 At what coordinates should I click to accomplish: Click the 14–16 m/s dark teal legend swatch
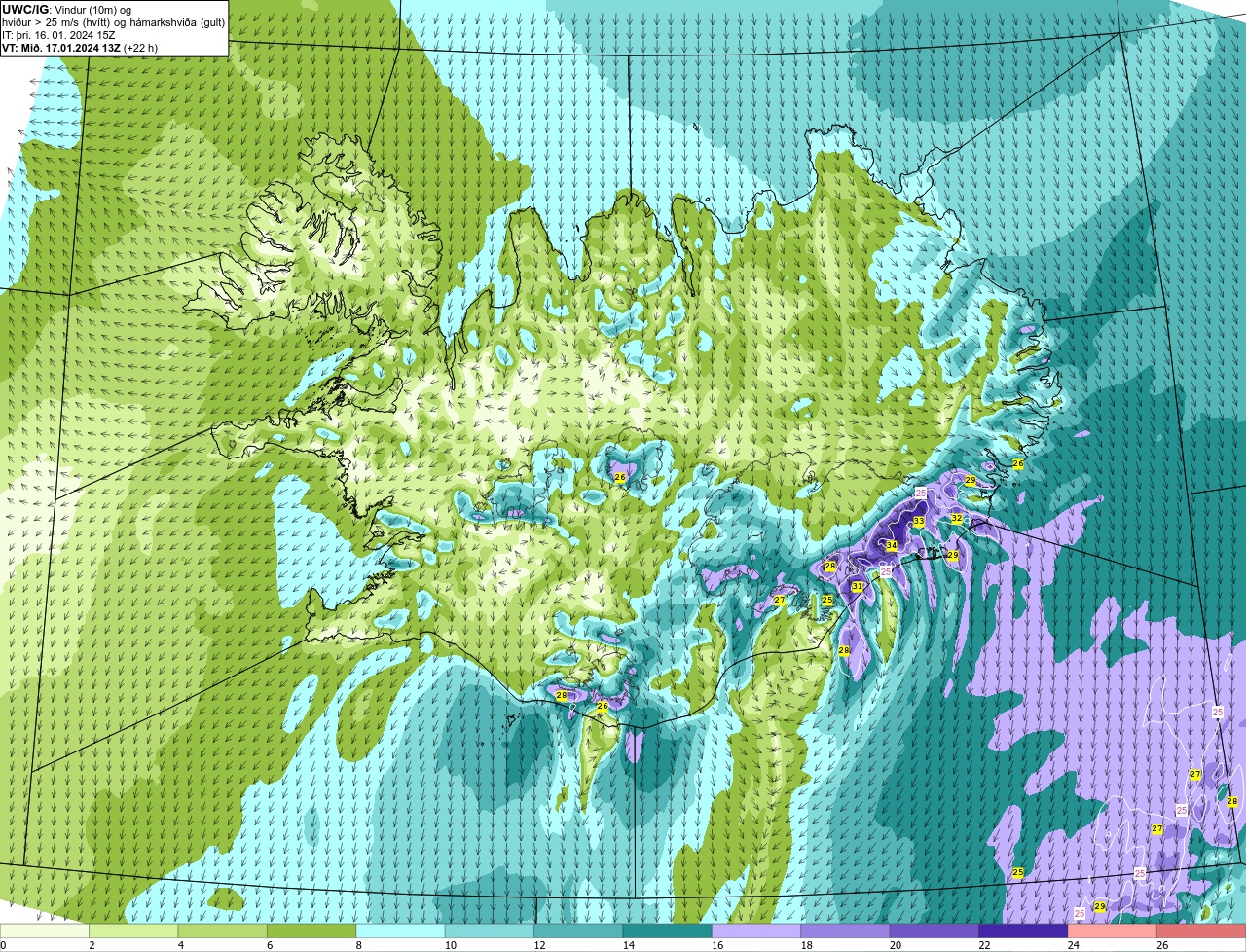click(x=668, y=931)
